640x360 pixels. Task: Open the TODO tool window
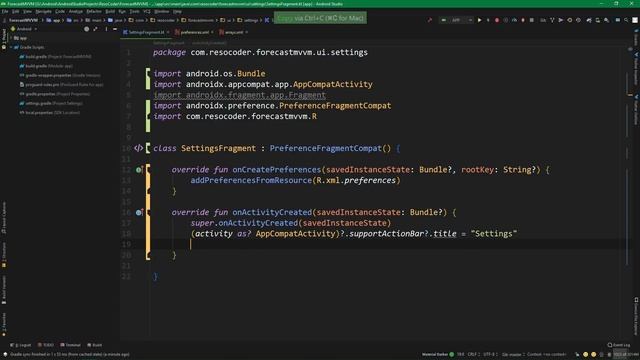tap(46, 345)
